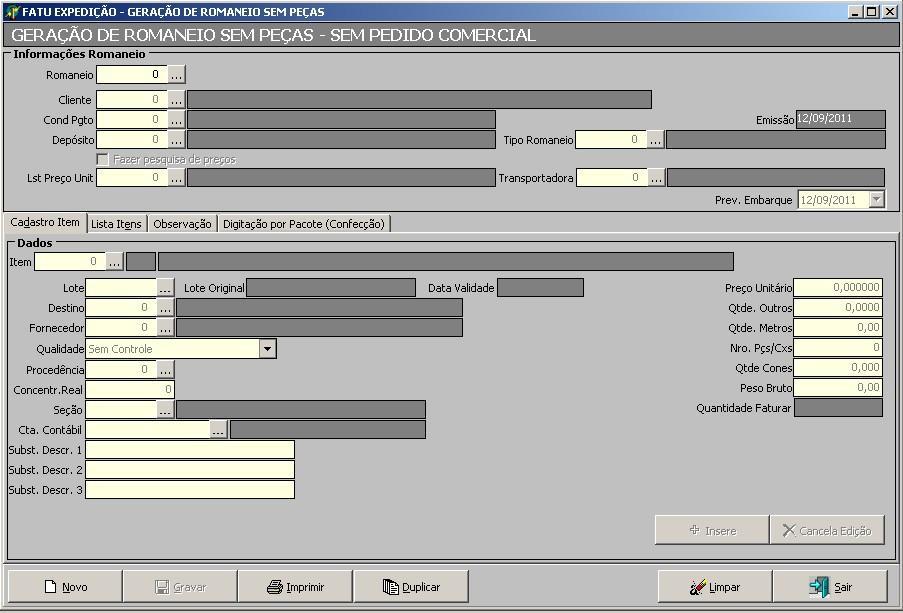This screenshot has width=903, height=613.
Task: Open lookup button next to Transportadora field
Action: click(x=656, y=178)
